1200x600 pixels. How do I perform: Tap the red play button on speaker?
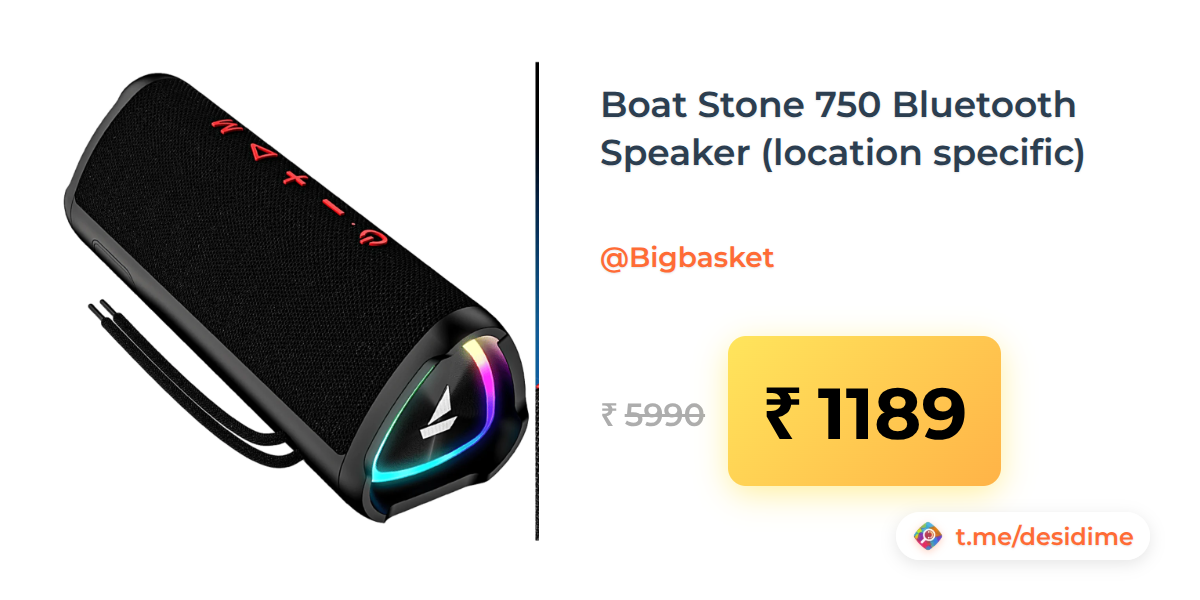(x=261, y=153)
